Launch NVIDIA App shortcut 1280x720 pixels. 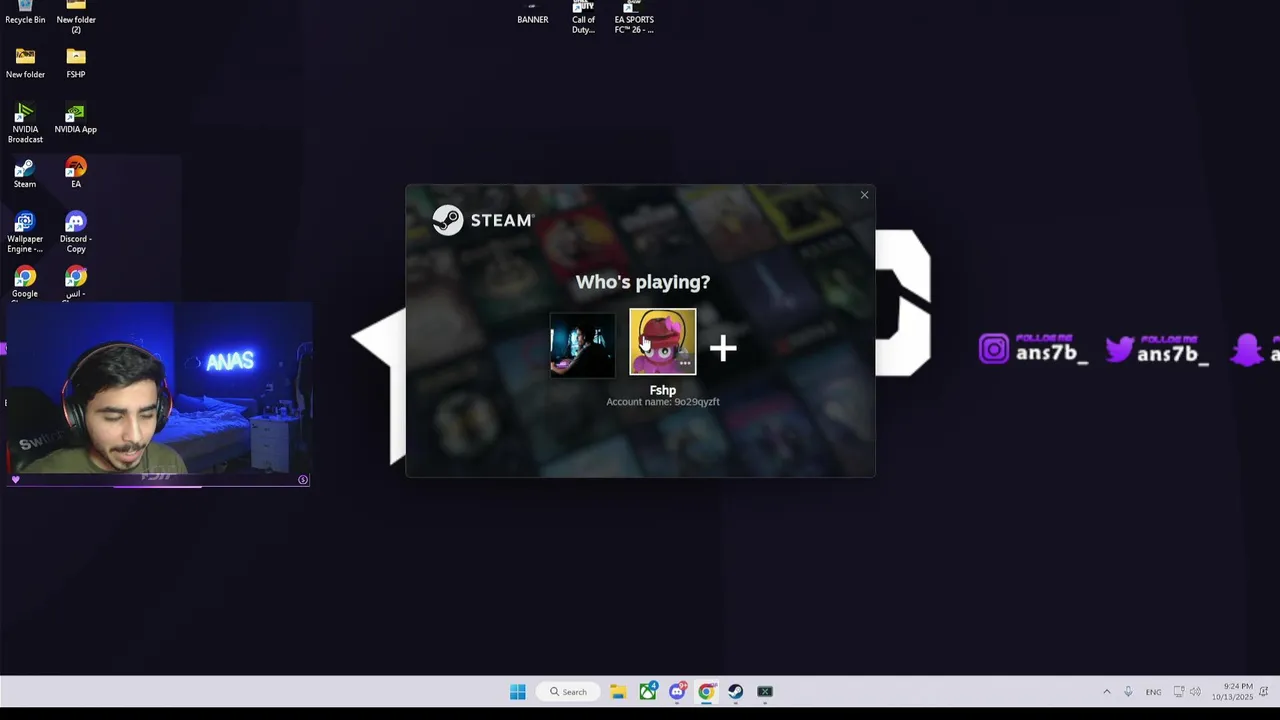point(76,118)
